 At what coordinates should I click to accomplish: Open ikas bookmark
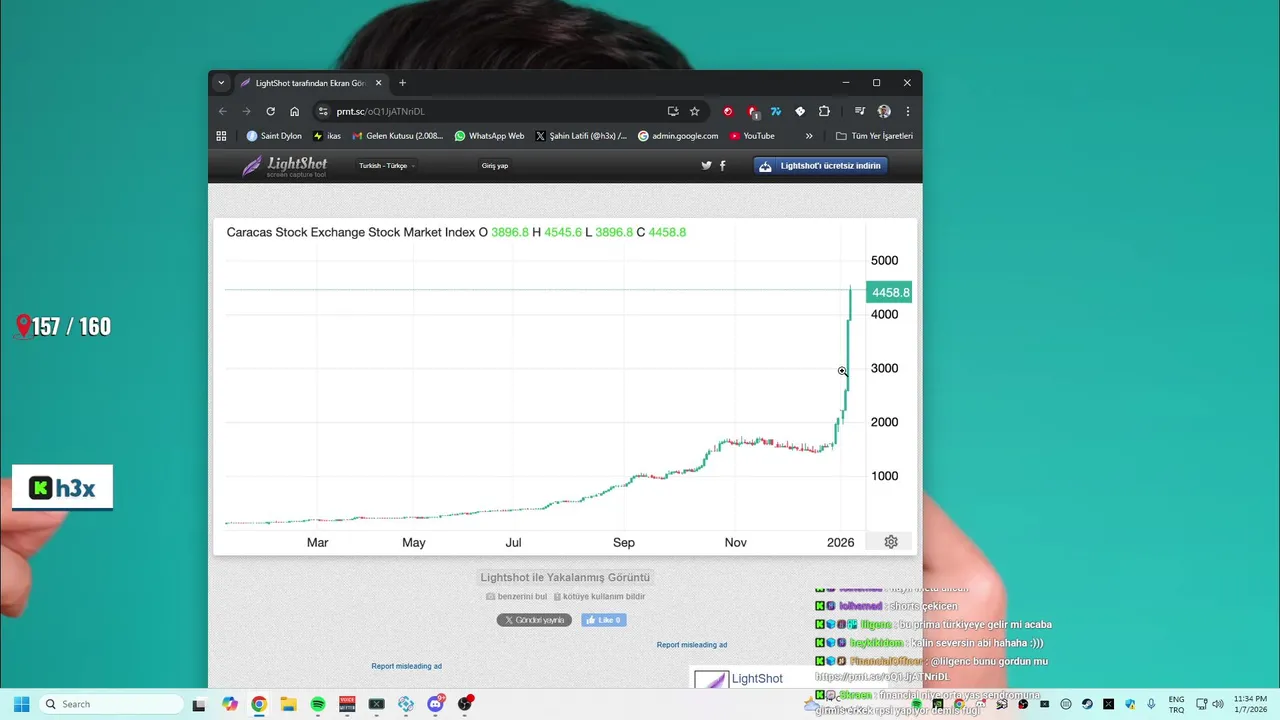coord(327,136)
